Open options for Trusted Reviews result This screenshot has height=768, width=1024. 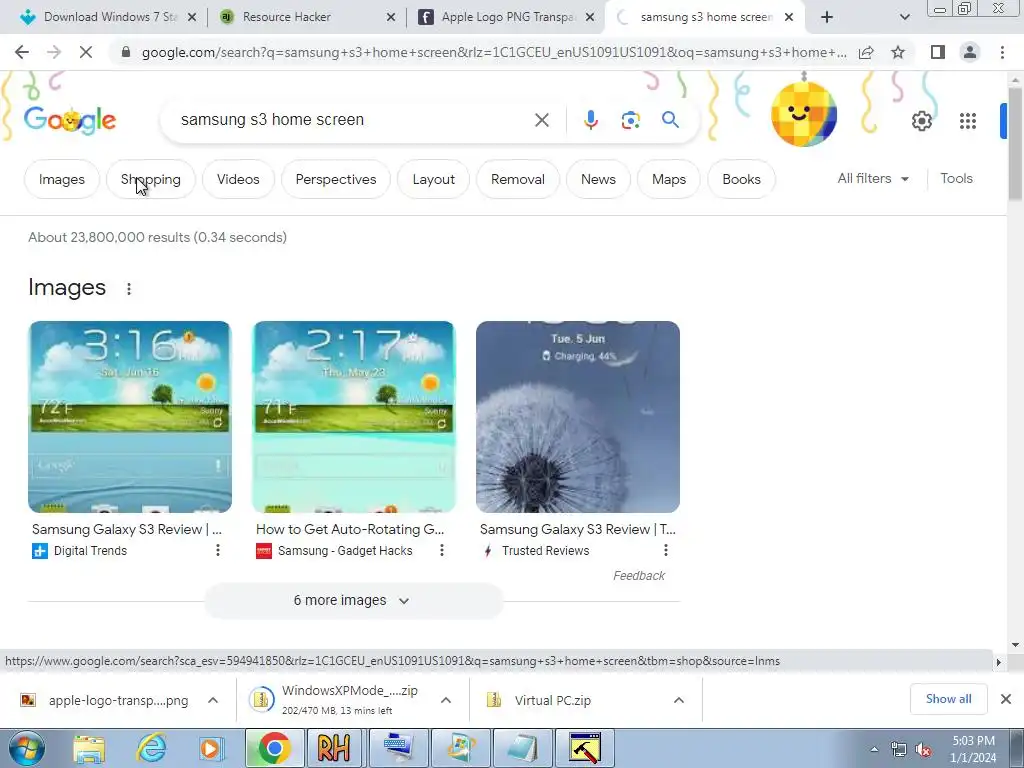click(665, 551)
